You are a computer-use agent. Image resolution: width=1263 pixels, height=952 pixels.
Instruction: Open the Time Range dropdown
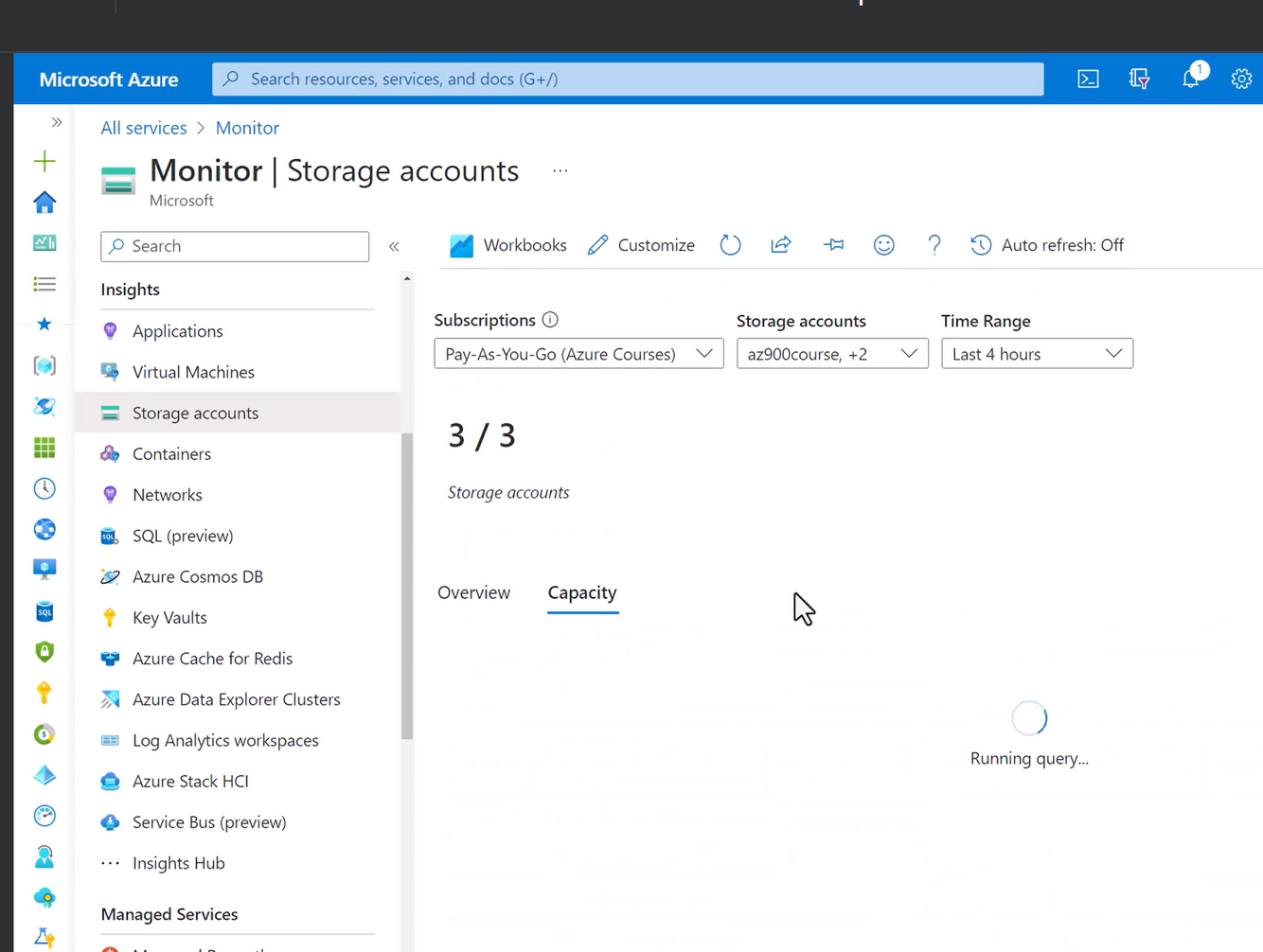[x=1037, y=354]
